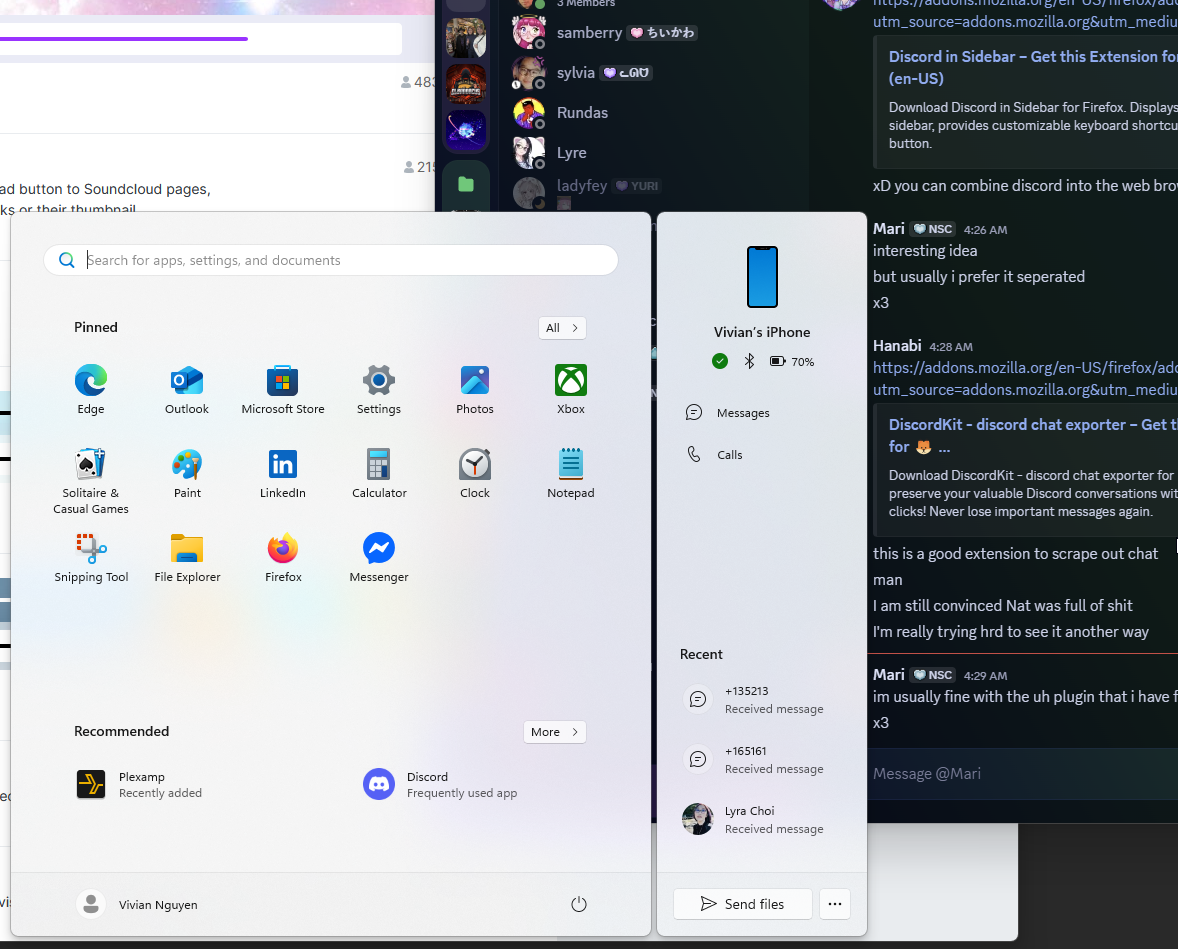The width and height of the screenshot is (1178, 949).
Task: Open Calls in the phone panel
Action: pyautogui.click(x=729, y=455)
